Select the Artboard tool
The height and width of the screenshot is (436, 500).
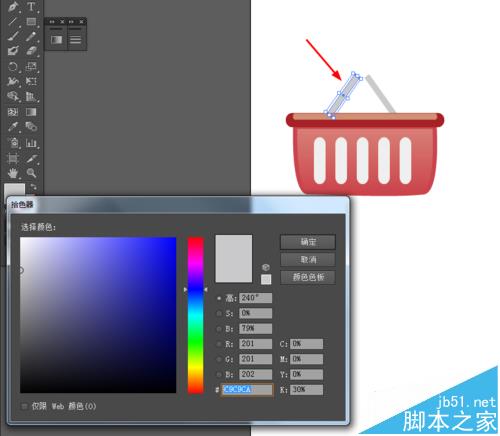coord(13,158)
